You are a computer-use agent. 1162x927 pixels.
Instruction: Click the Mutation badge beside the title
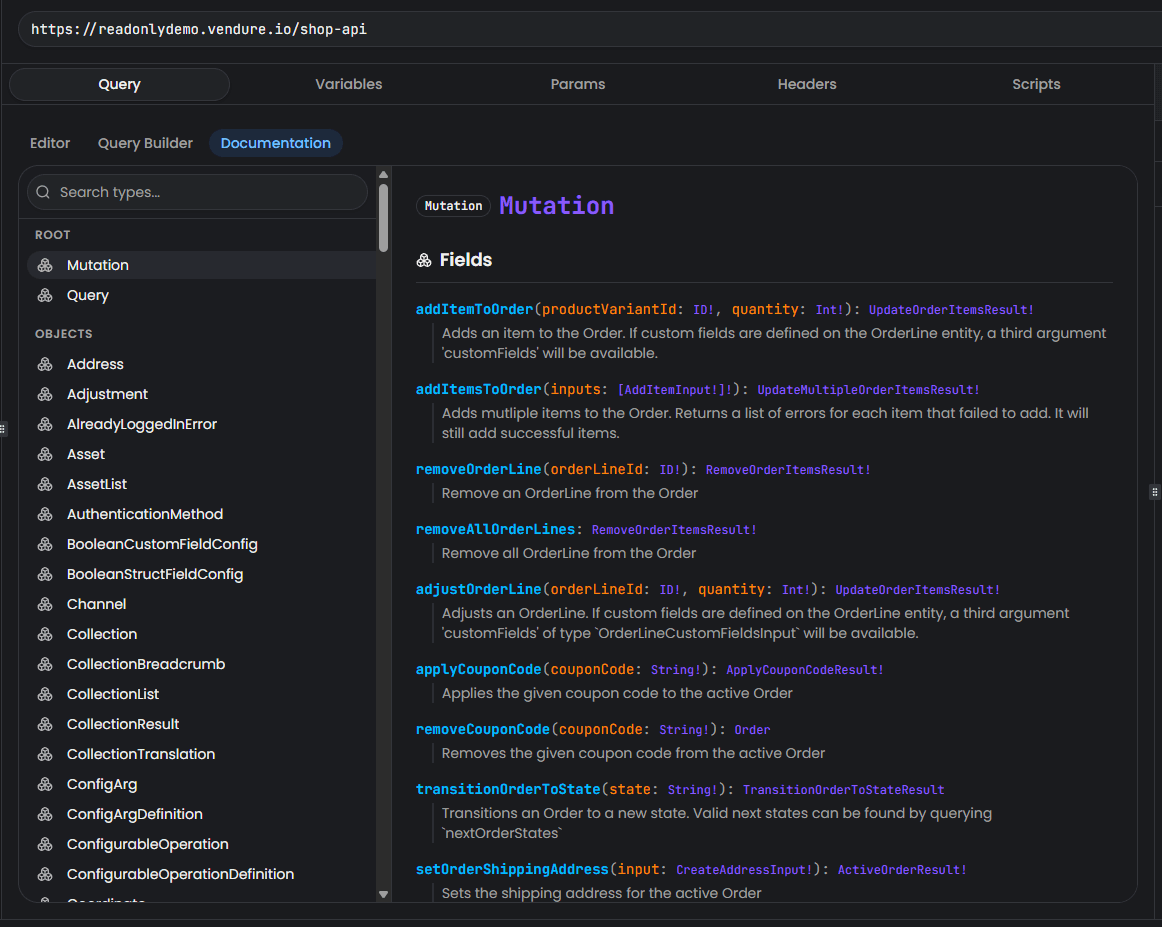tap(454, 206)
